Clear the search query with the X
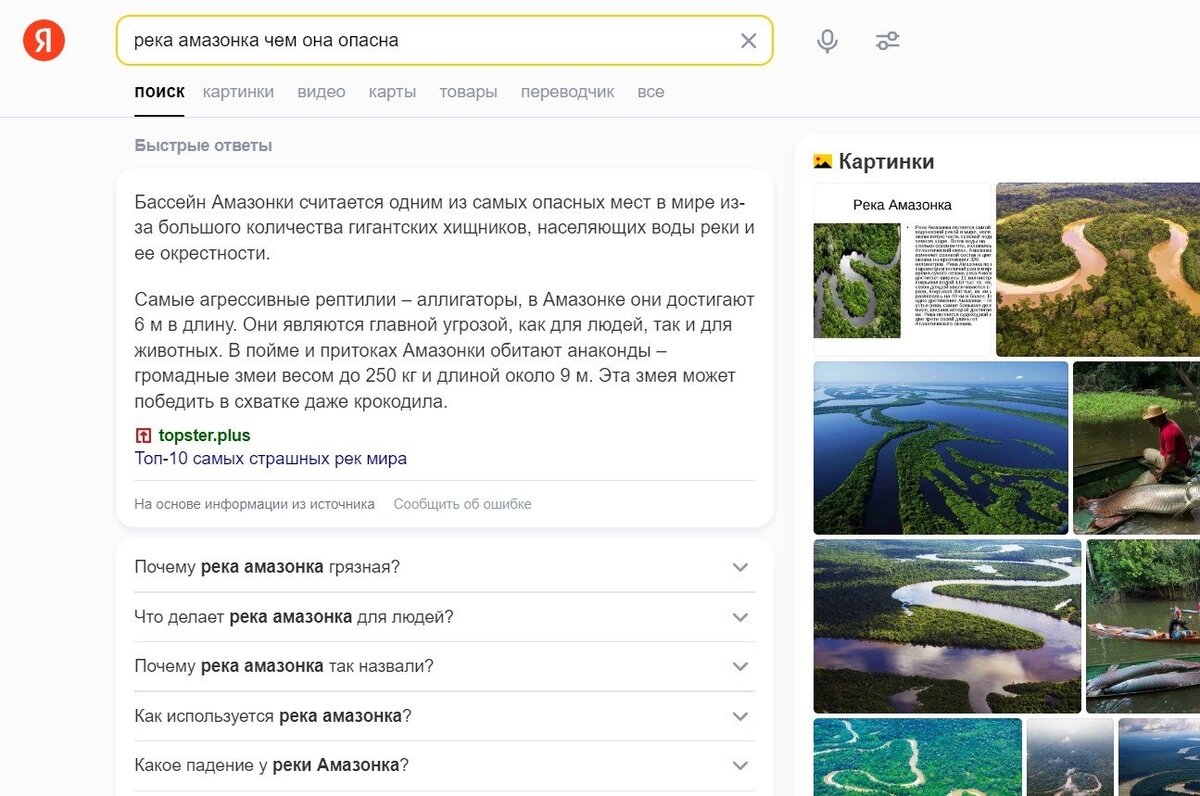The image size is (1200, 796). (x=748, y=40)
